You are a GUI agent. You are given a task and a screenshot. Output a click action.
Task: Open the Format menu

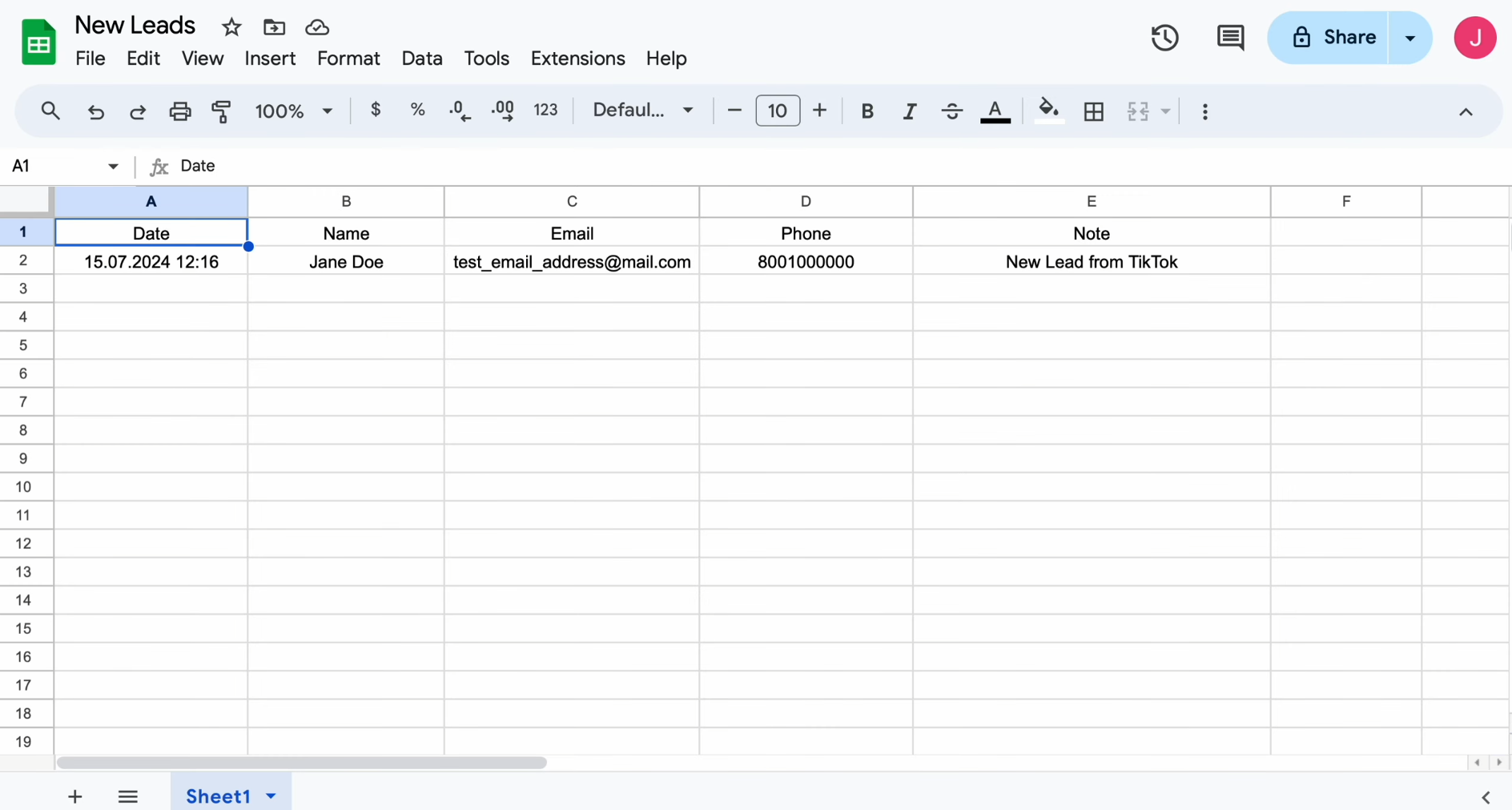point(348,58)
